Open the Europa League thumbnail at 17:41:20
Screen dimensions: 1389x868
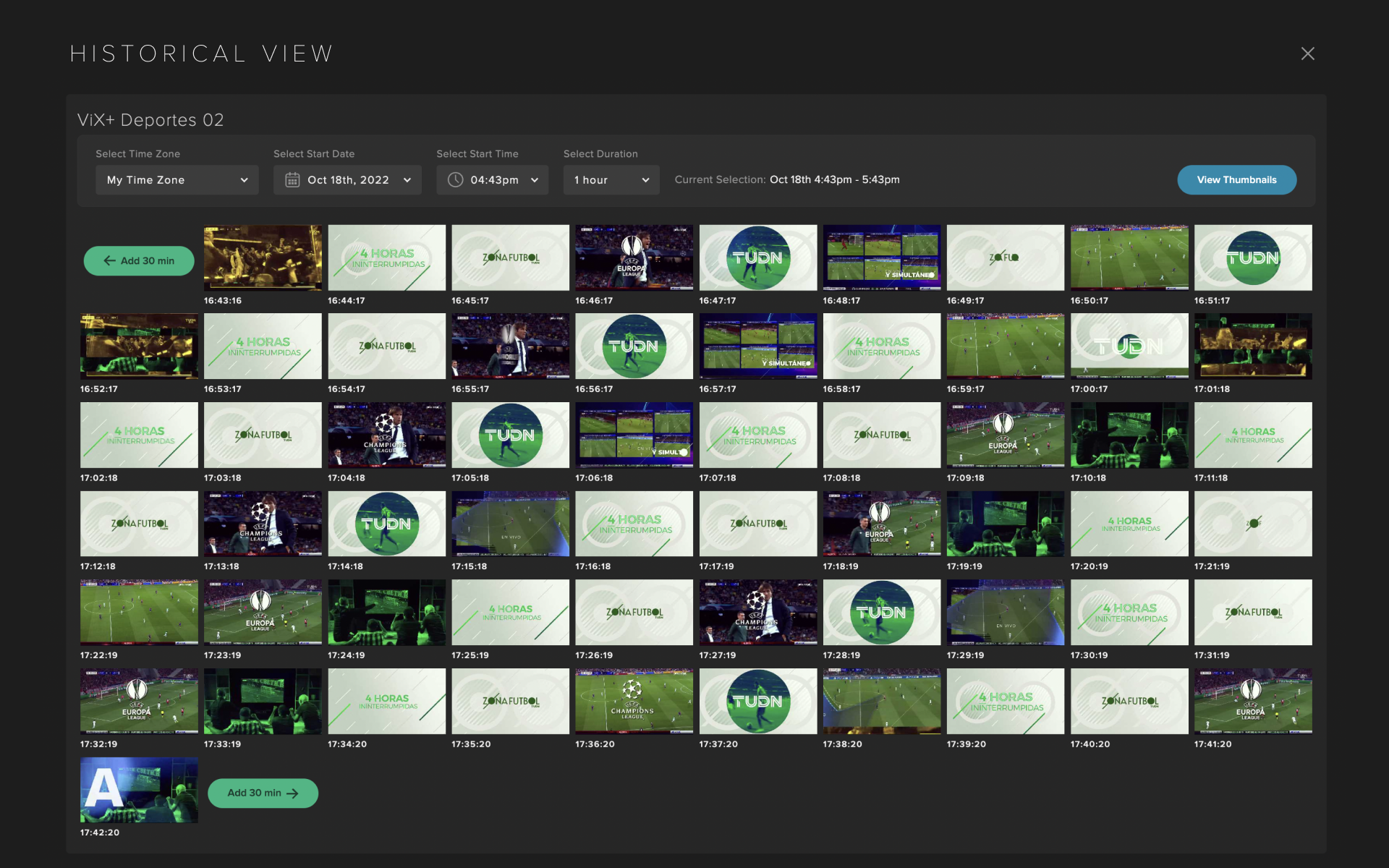[x=1253, y=702]
